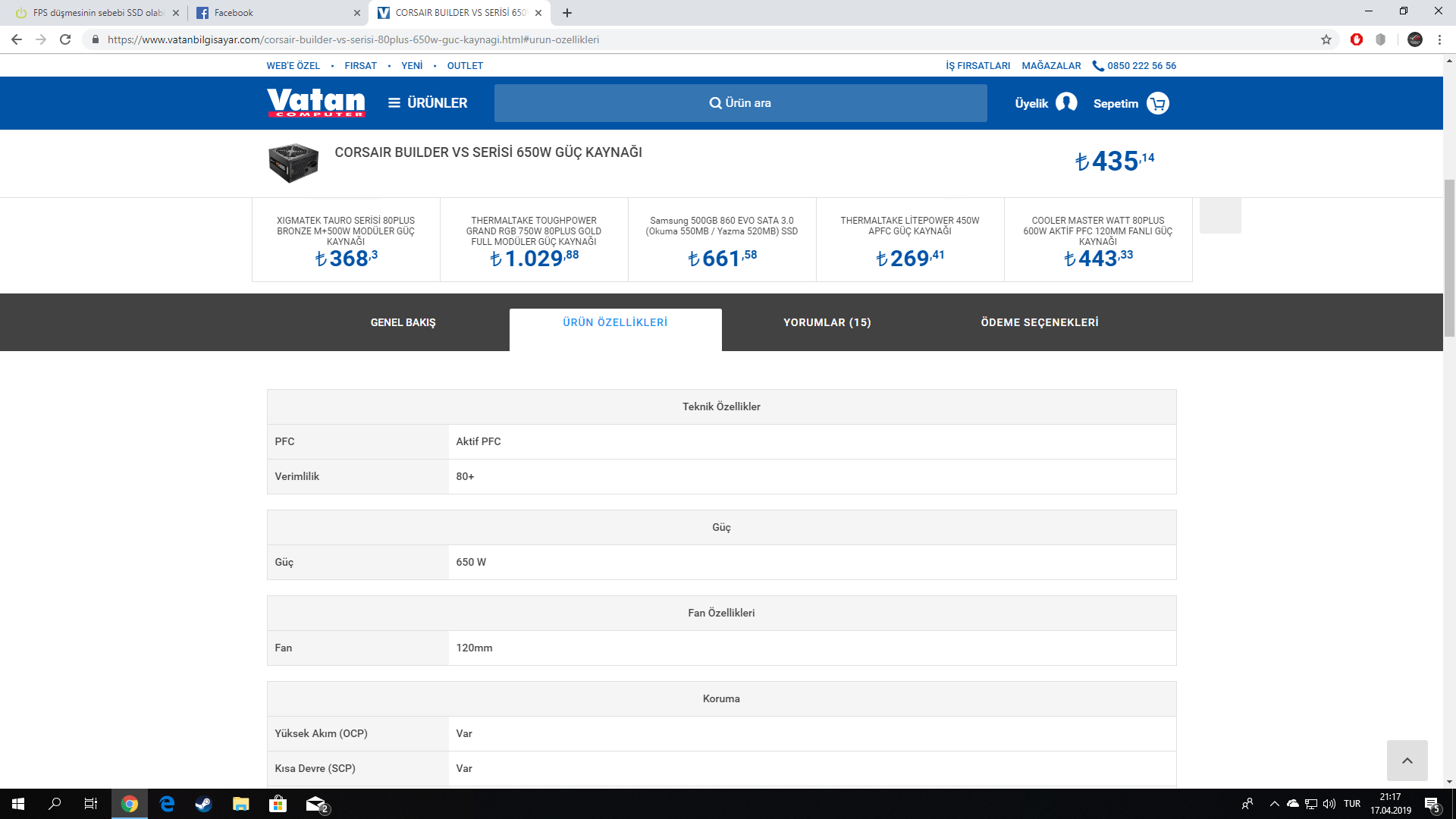The width and height of the screenshot is (1456, 819).
Task: Click the OUTLET link in top bar
Action: [x=465, y=66]
